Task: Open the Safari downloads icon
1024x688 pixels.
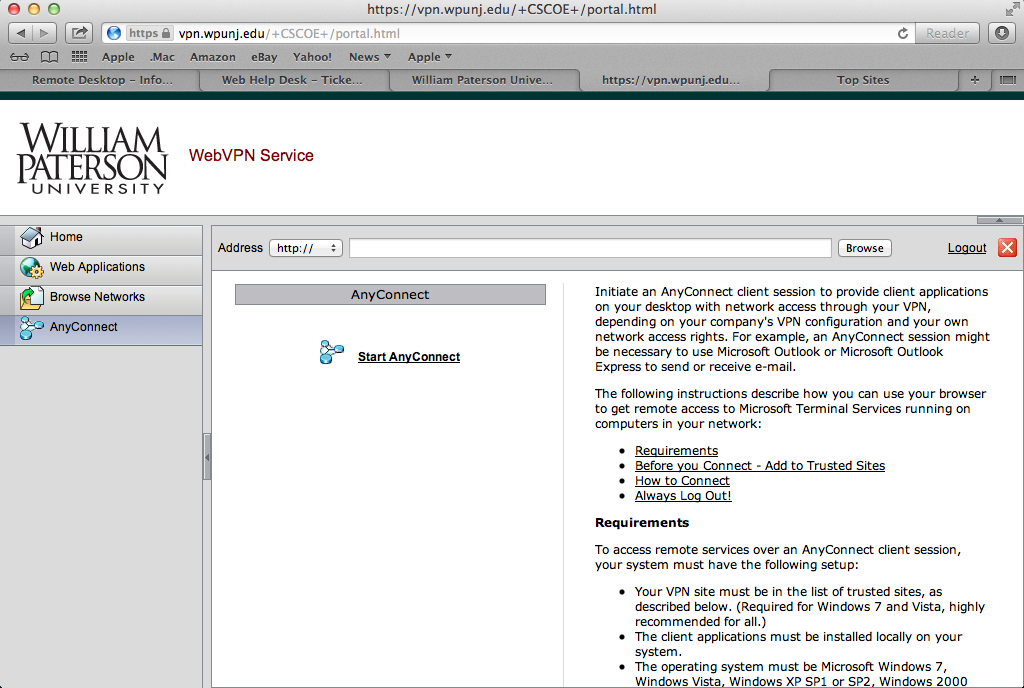Action: pyautogui.click(x=1002, y=33)
